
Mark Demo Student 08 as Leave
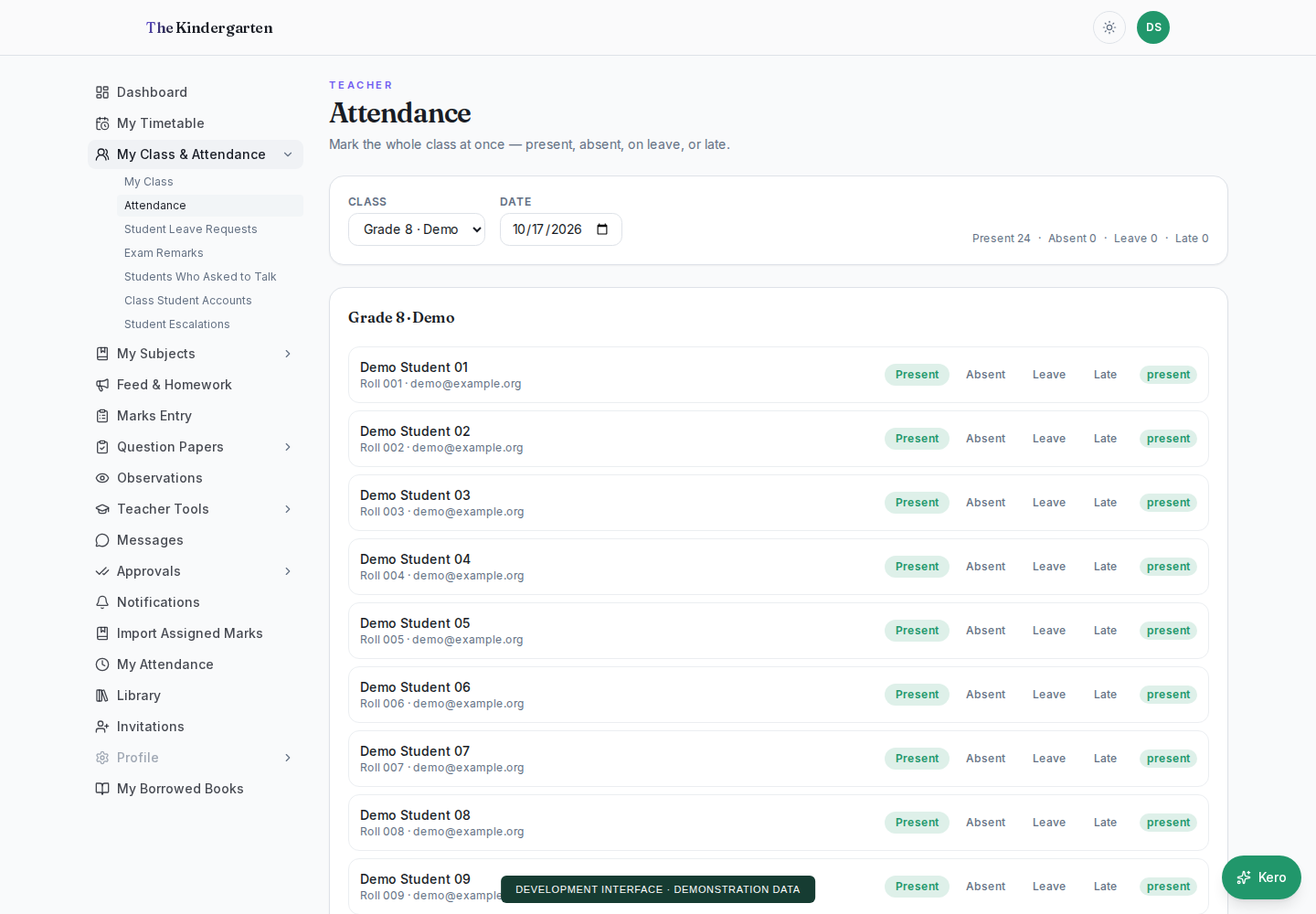click(1049, 823)
